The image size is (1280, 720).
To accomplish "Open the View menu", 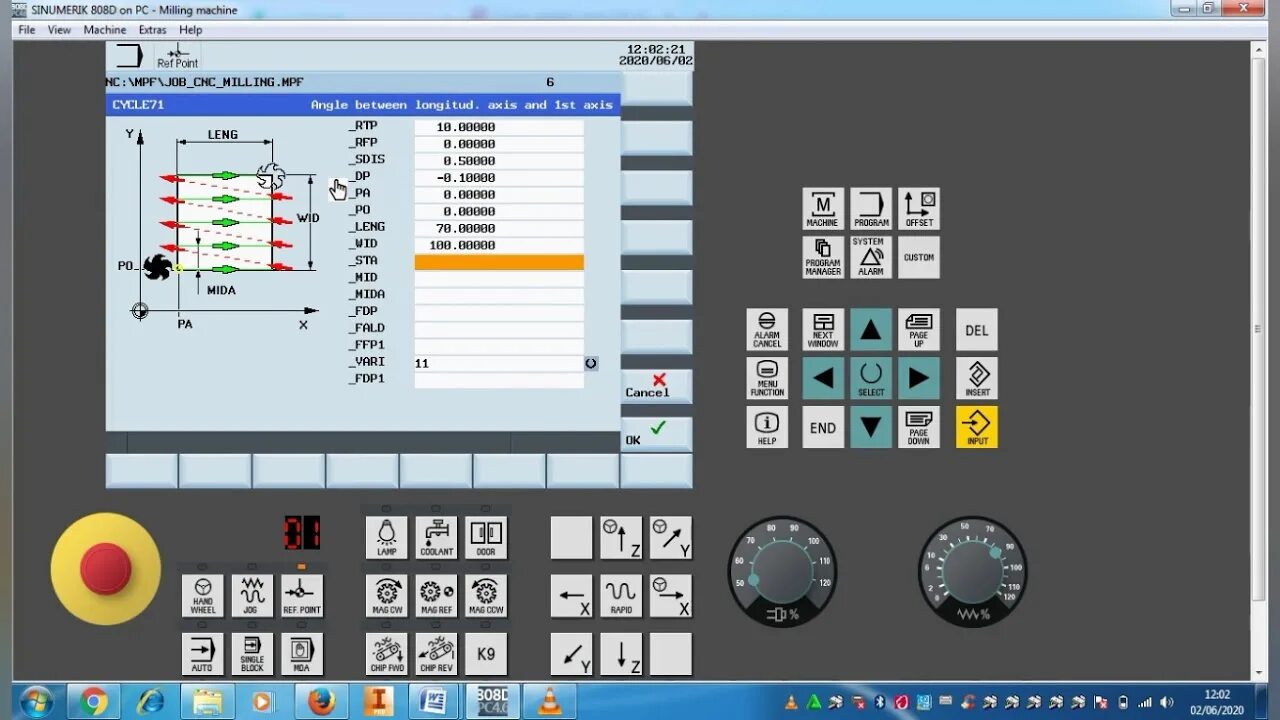I will (x=60, y=30).
